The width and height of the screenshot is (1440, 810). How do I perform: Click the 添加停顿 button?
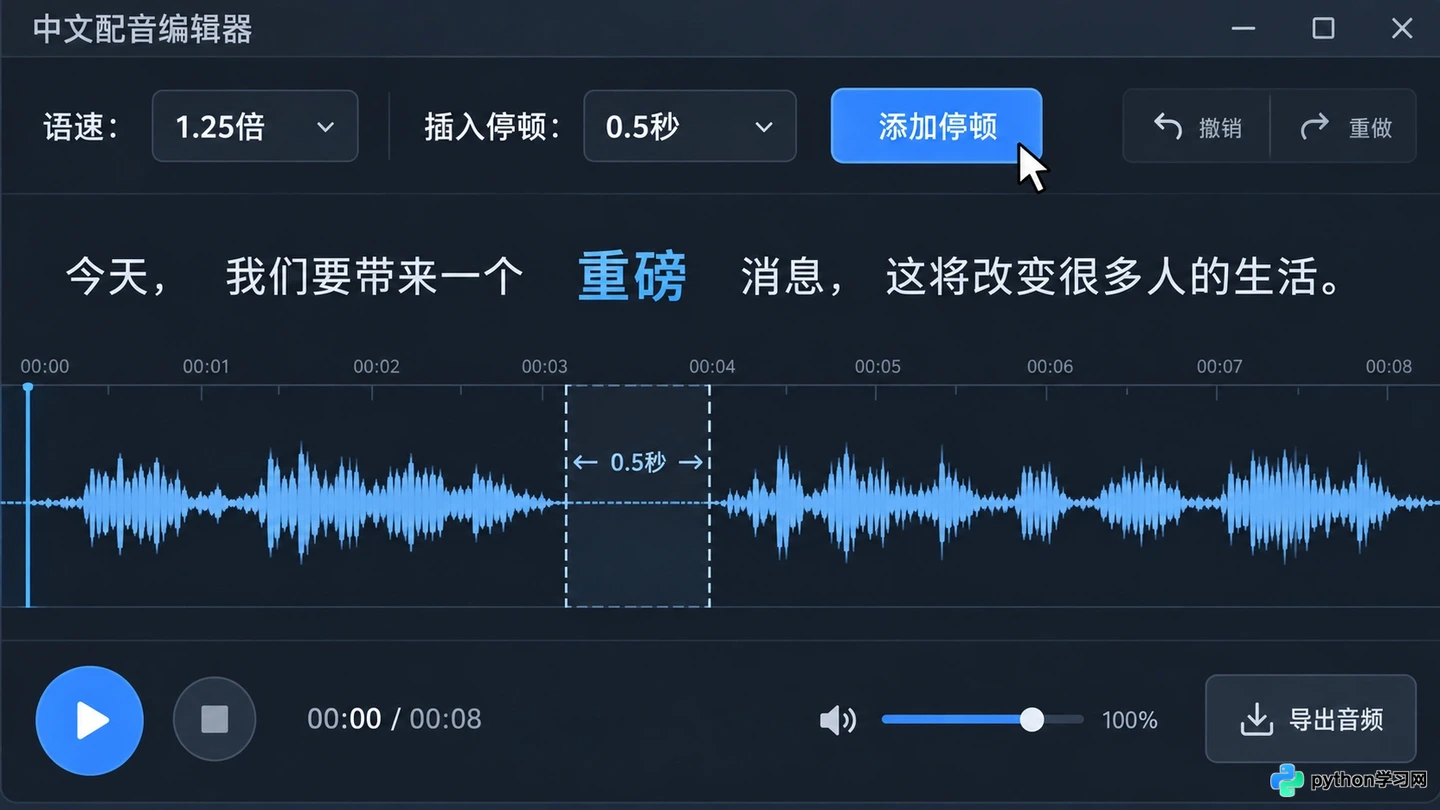point(937,126)
